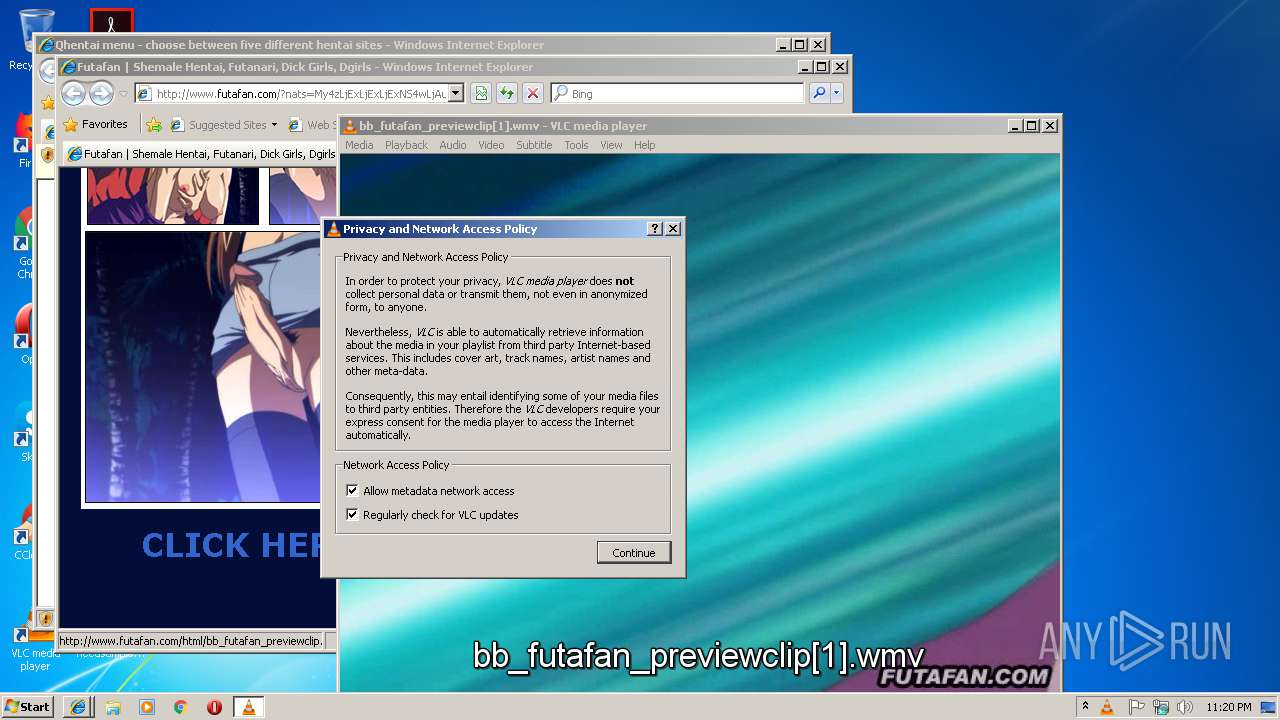This screenshot has height=720, width=1280.
Task: Open the Subtitle menu in VLC
Action: click(534, 145)
